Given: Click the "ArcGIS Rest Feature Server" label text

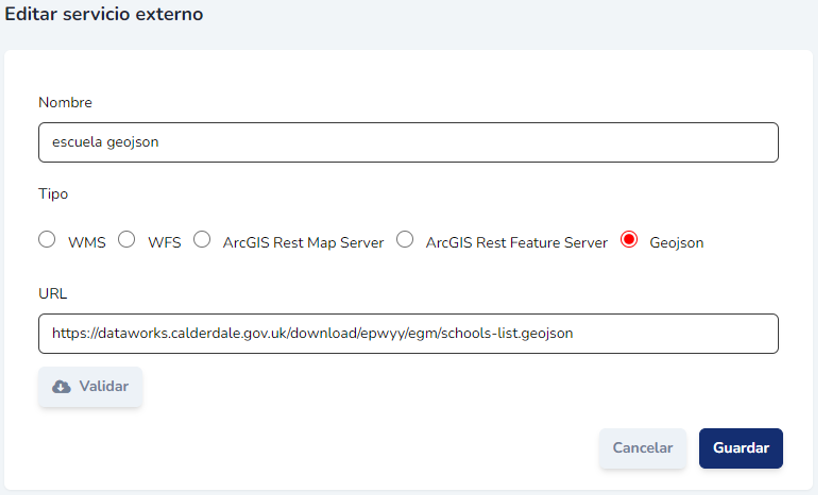Looking at the screenshot, I should click(x=516, y=243).
